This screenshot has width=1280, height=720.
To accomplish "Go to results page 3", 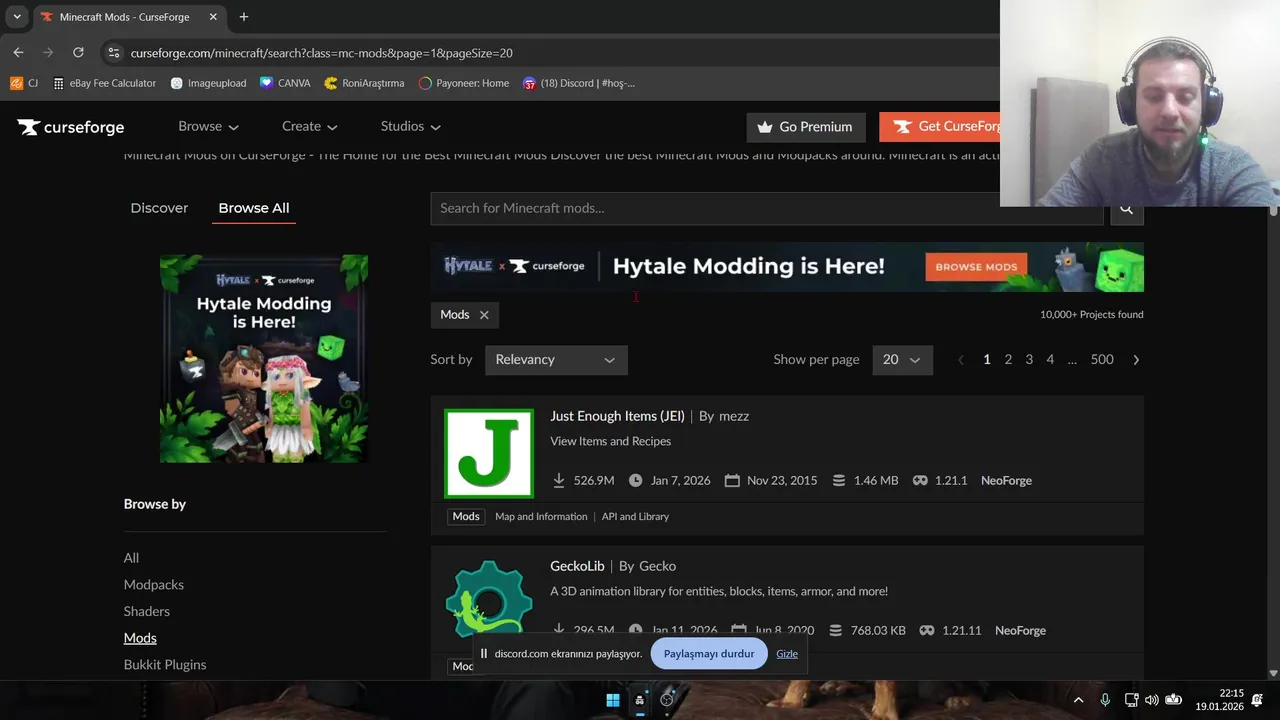I will coord(1029,360).
